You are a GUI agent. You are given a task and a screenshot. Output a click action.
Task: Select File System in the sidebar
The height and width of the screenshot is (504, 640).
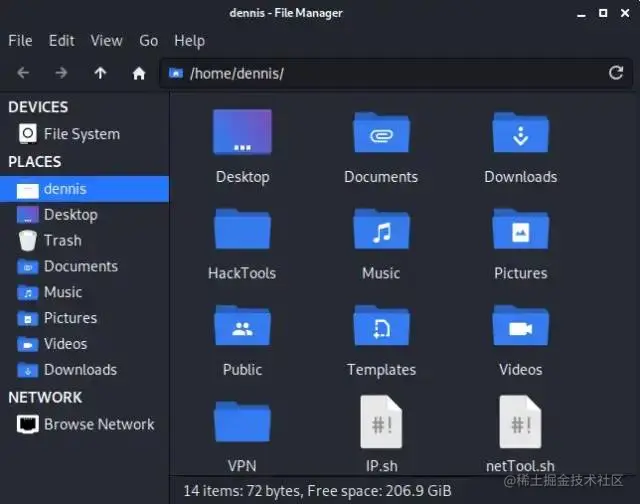click(x=84, y=134)
